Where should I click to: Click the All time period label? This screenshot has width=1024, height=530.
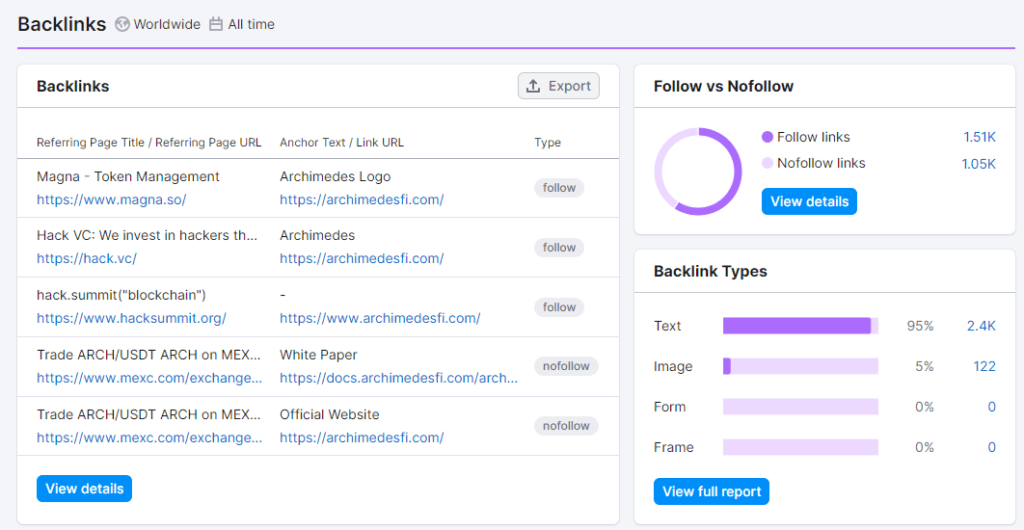click(251, 24)
